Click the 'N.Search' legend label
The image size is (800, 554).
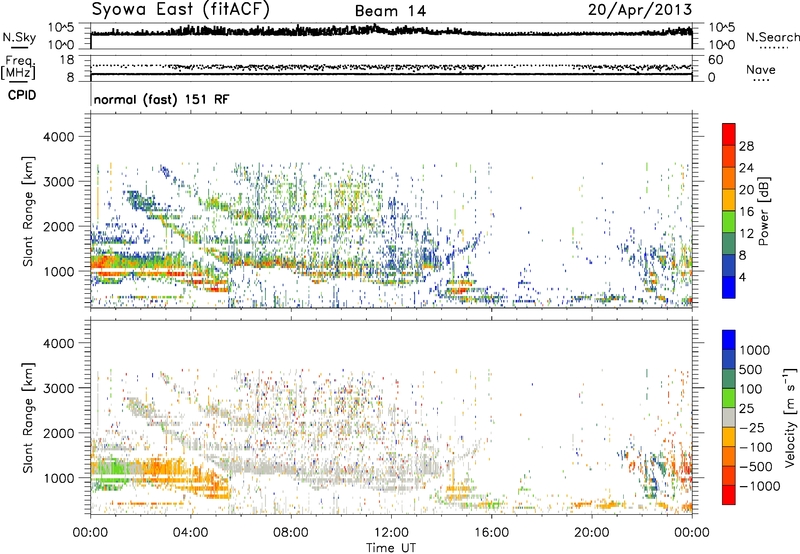point(773,37)
